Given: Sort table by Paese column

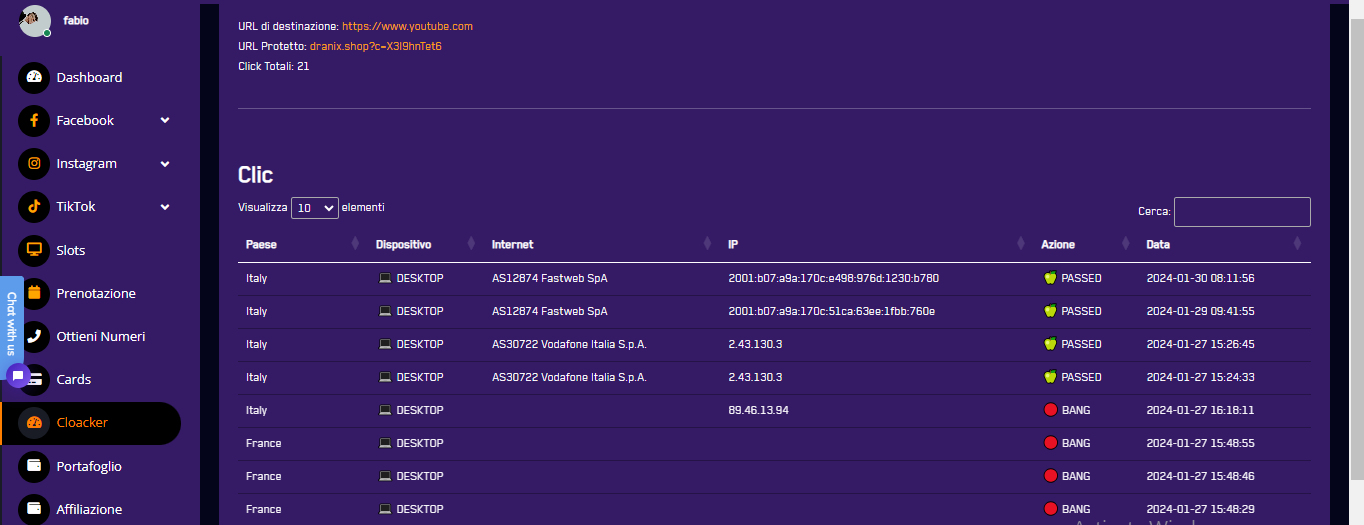Looking at the screenshot, I should click(302, 244).
